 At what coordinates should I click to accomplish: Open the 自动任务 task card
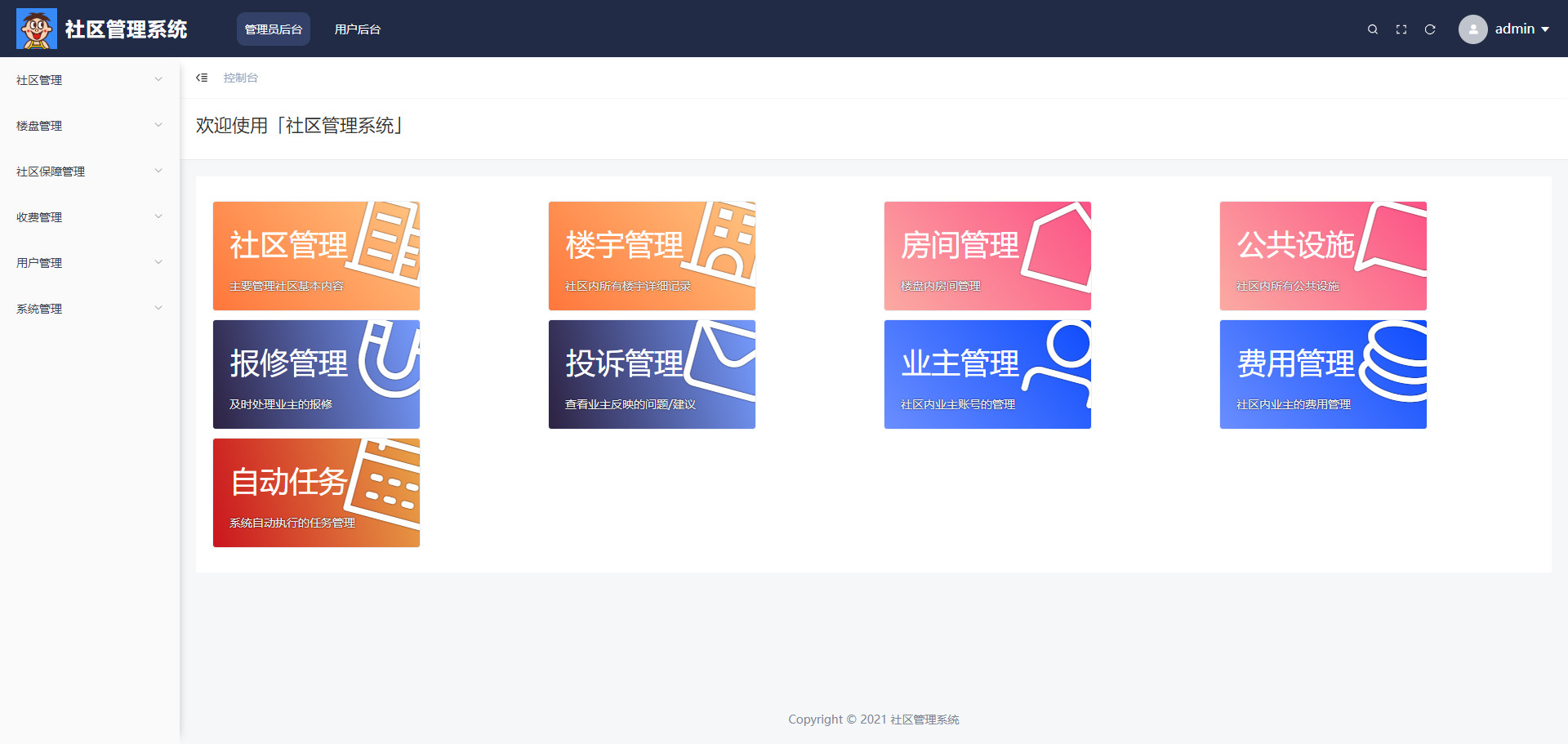(x=316, y=492)
